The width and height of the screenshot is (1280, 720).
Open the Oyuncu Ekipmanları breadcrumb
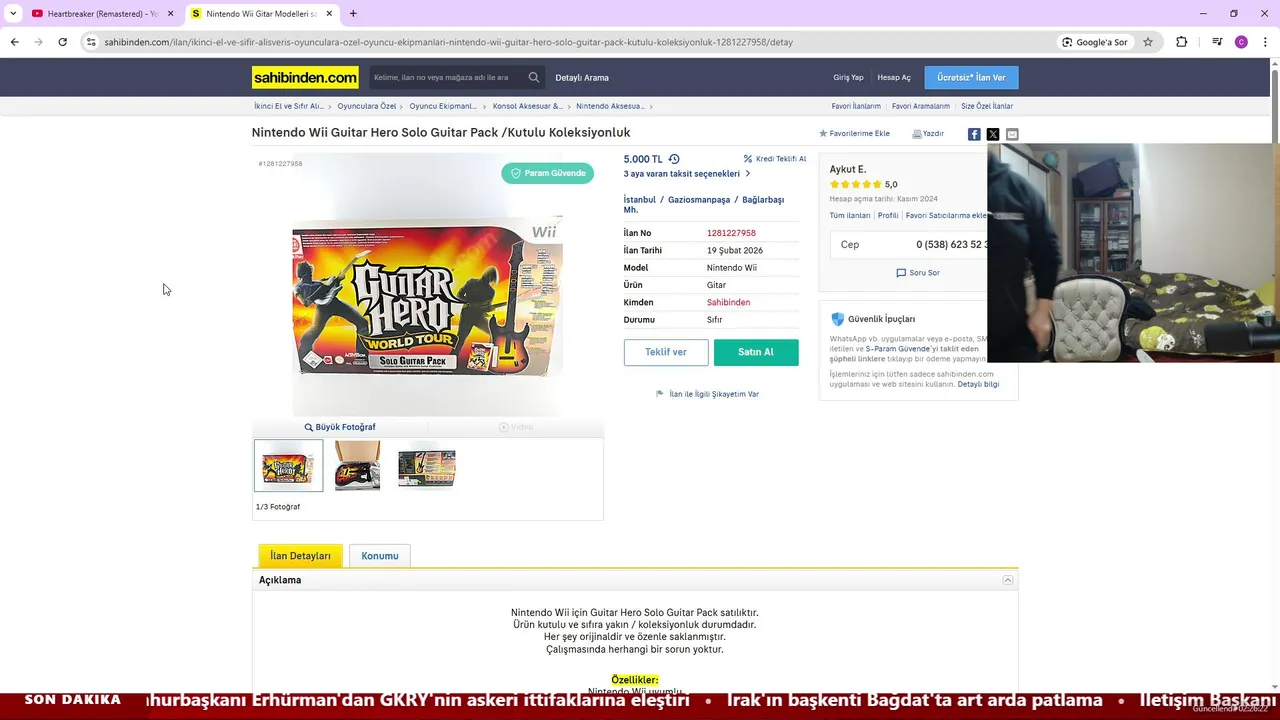click(x=443, y=106)
